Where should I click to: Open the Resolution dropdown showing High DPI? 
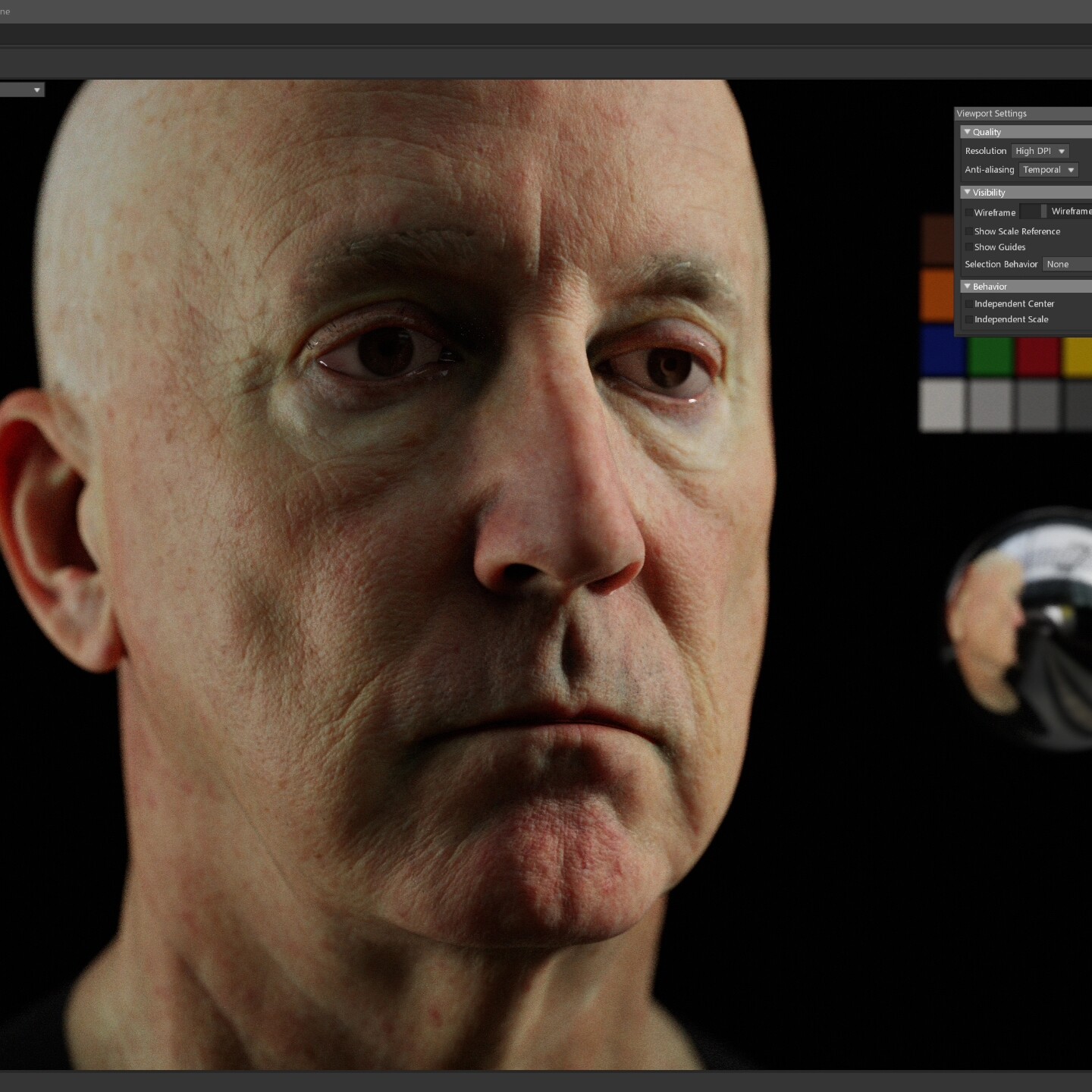tap(1039, 151)
